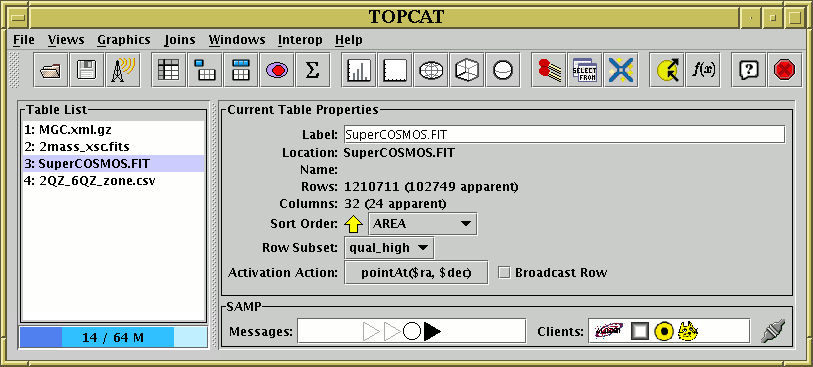Open the plane plot icon
Screen dimensions: 813x367
(395, 70)
